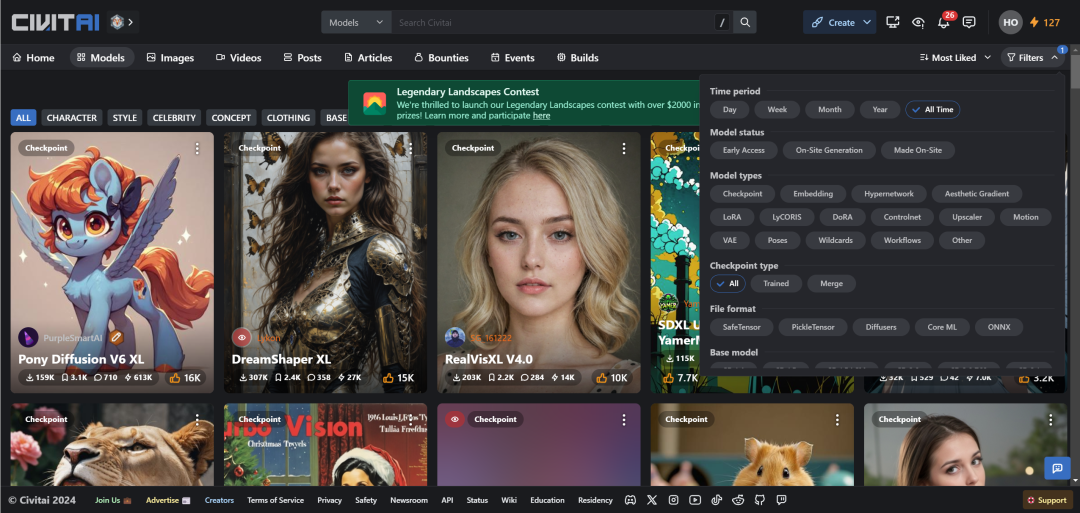Toggle the browsing mode eye icon
1080x513 pixels.
click(x=918, y=22)
